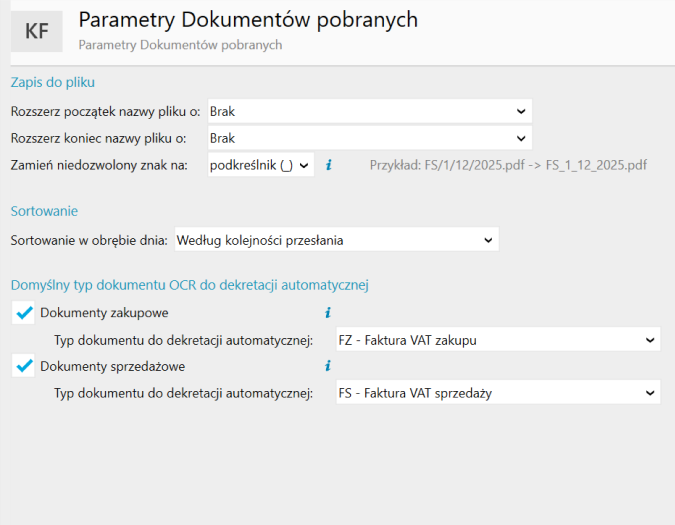
Task: Click the KF module icon in header
Action: [x=37, y=31]
